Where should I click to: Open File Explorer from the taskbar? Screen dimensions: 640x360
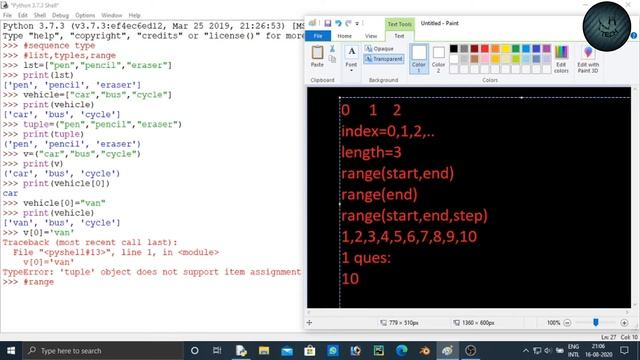coord(264,351)
